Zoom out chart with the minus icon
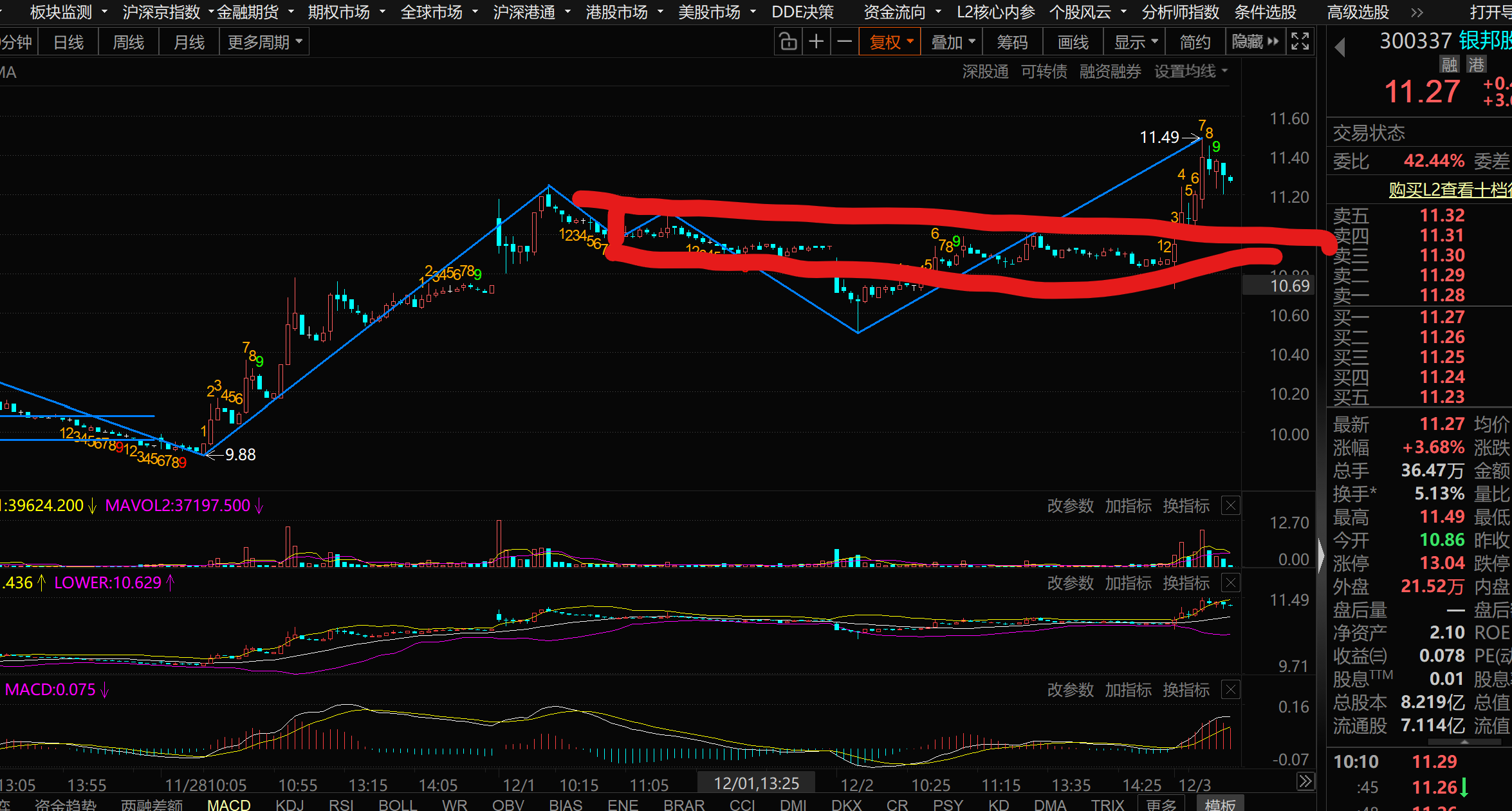This screenshot has width=1512, height=811. click(x=844, y=42)
